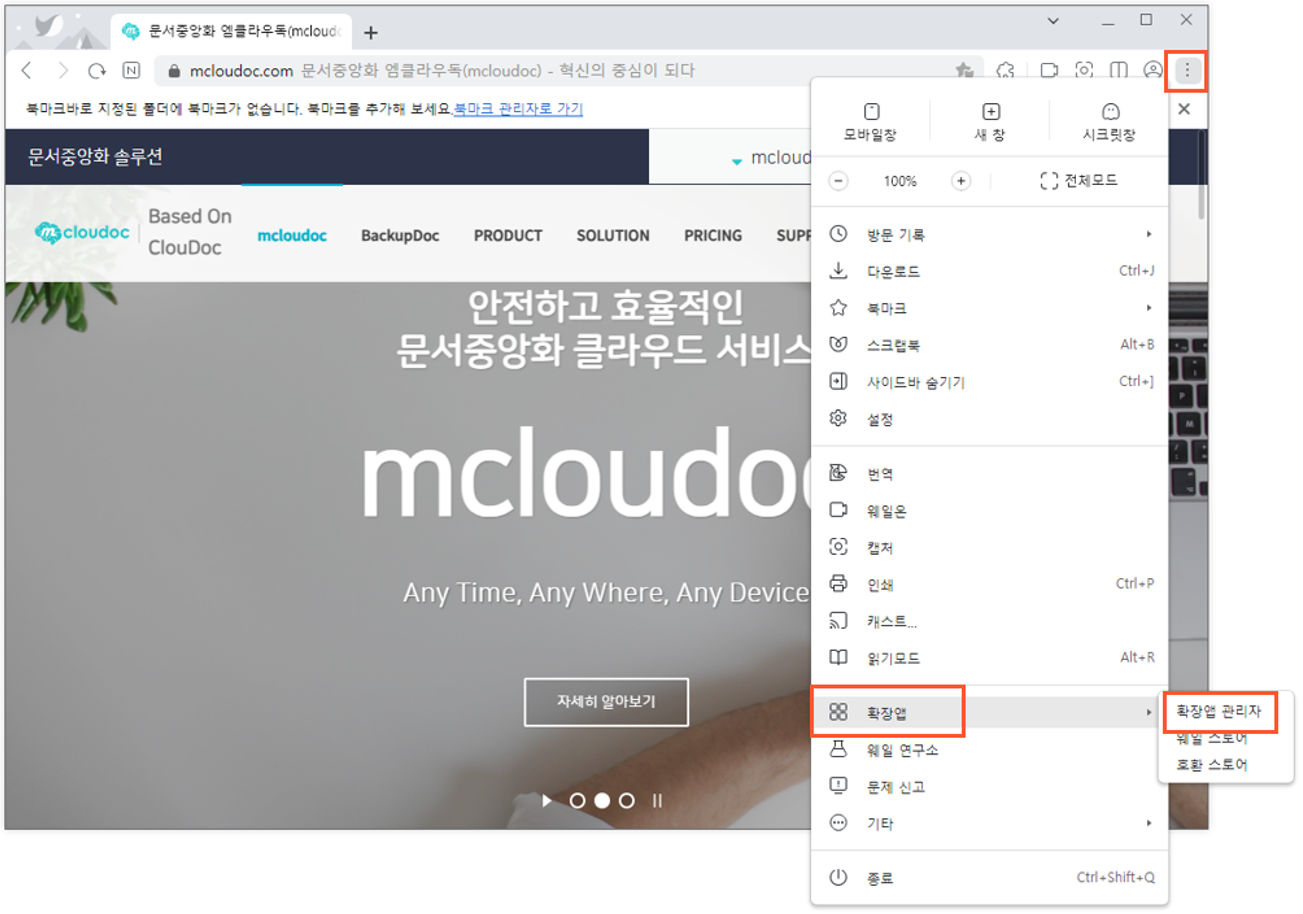Select 문제 신고 report issue item
This screenshot has width=1303, height=914.
click(x=989, y=786)
